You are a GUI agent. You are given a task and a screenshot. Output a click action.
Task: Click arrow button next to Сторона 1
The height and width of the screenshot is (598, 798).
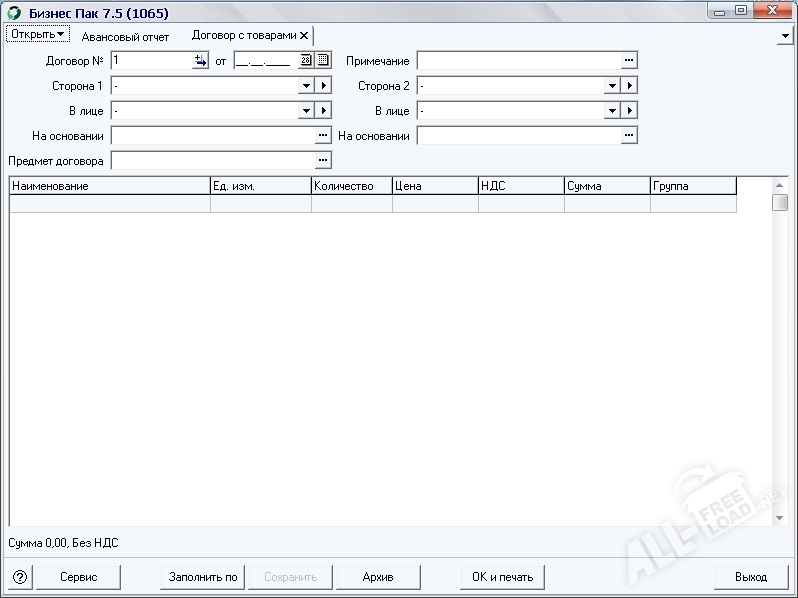pyautogui.click(x=323, y=86)
